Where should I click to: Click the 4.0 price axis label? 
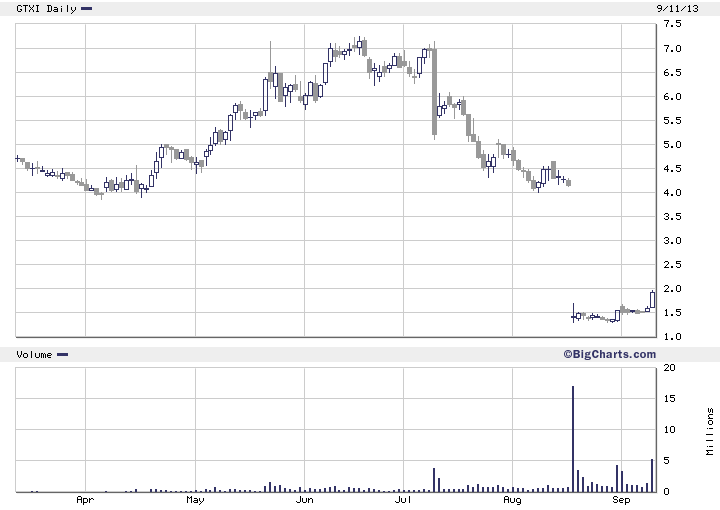[x=672, y=192]
